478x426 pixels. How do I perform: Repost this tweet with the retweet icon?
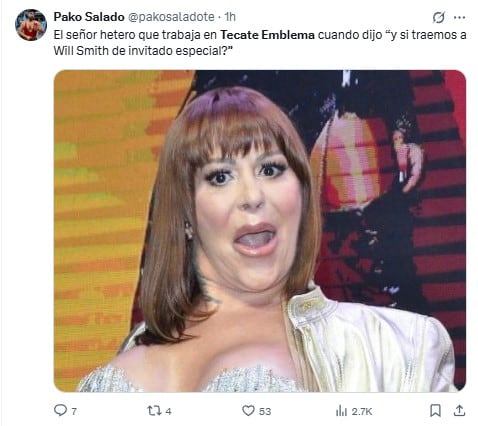(154, 411)
